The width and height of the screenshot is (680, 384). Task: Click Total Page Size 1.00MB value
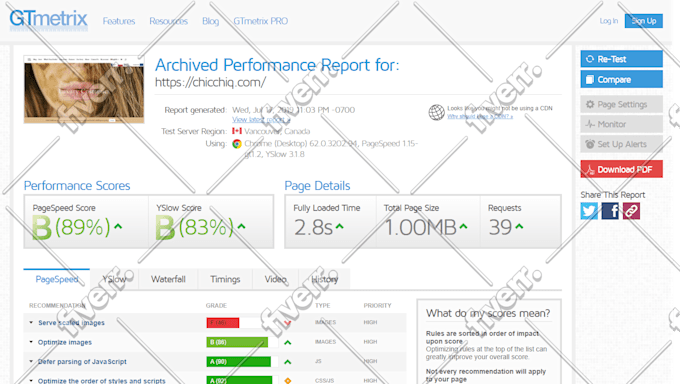pyautogui.click(x=421, y=227)
